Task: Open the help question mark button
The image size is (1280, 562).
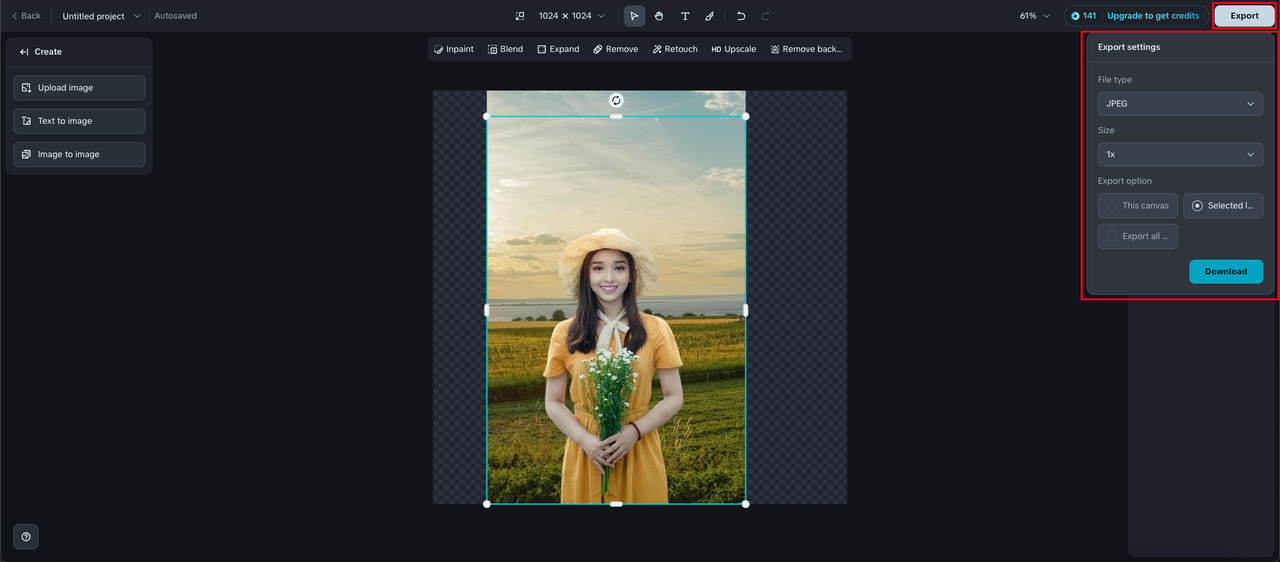Action: 26,537
